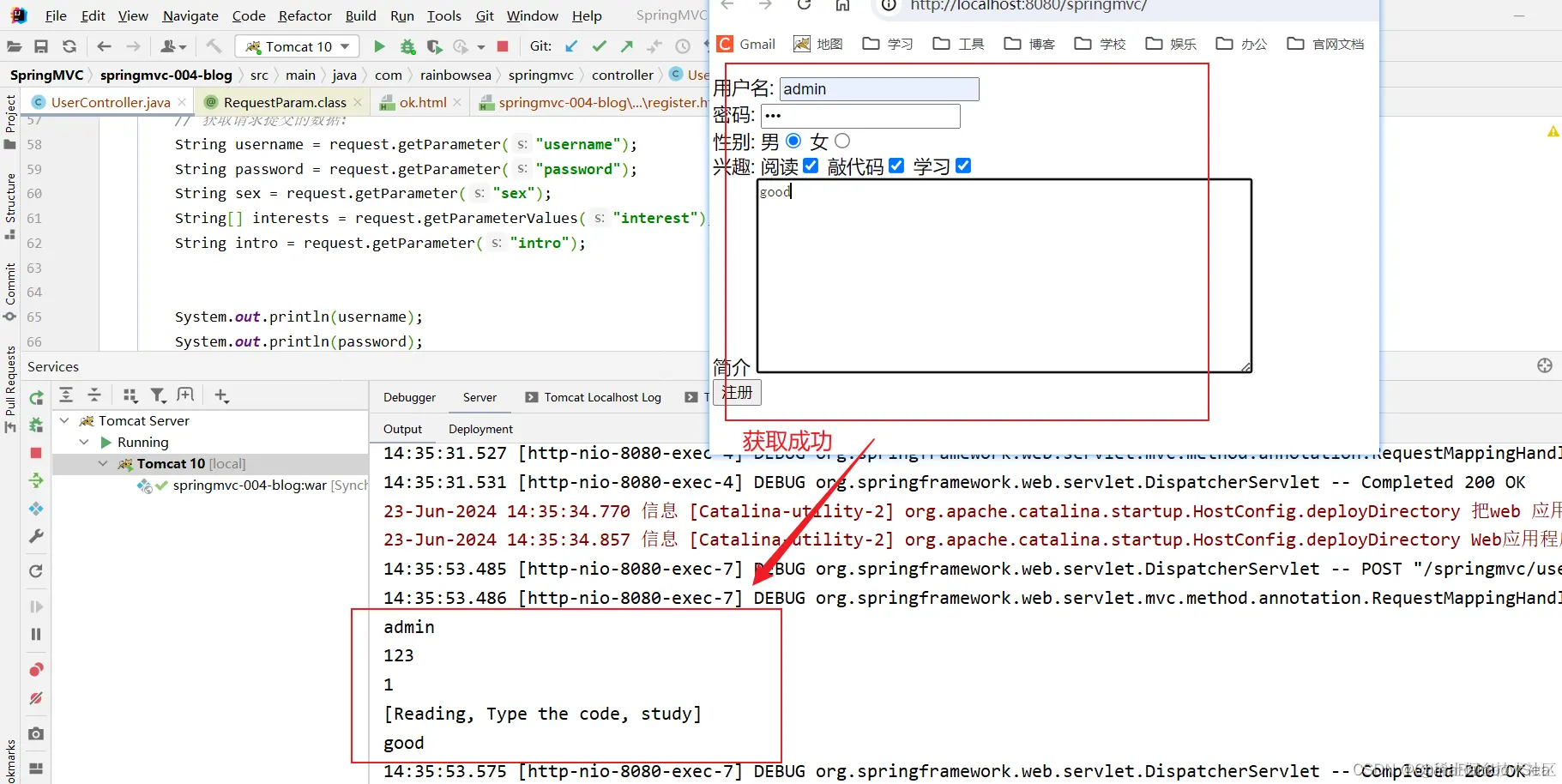Click the Filter icon in Services toolbar

point(158,395)
